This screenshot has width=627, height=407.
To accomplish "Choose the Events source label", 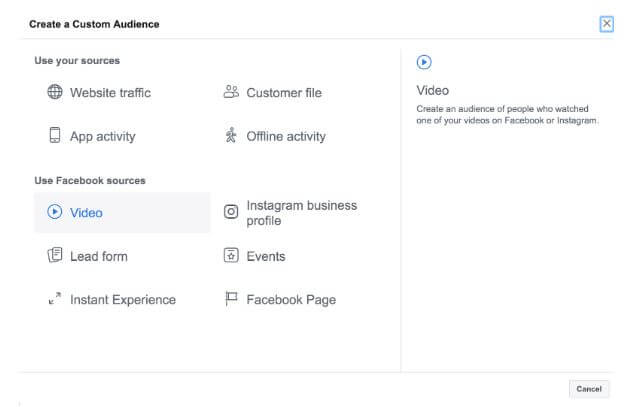I will (266, 256).
